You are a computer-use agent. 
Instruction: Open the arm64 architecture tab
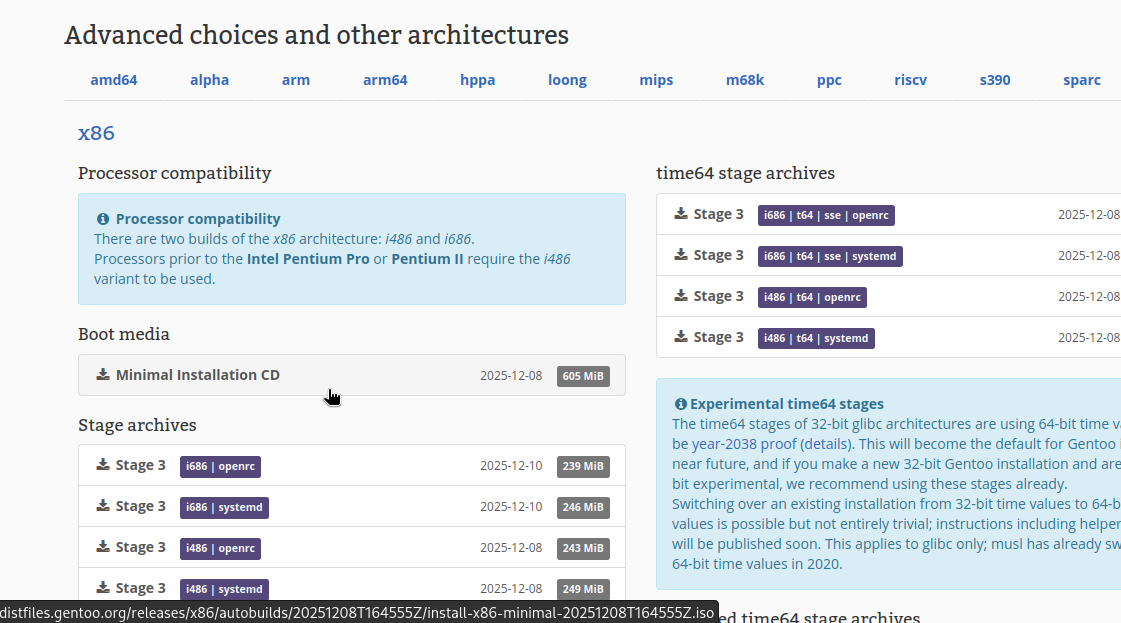pos(385,80)
